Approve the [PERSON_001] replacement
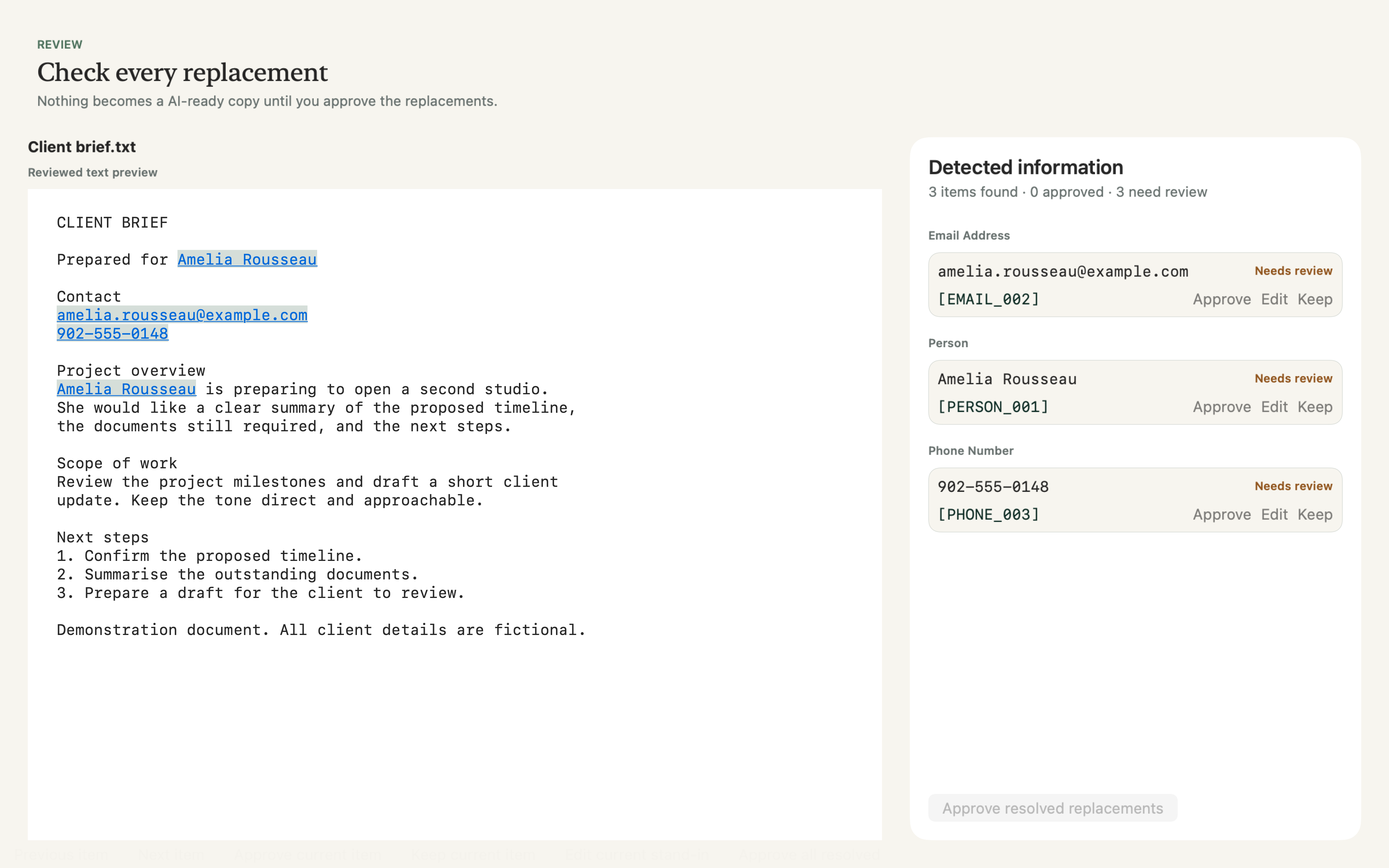This screenshot has width=1389, height=868. [1222, 407]
